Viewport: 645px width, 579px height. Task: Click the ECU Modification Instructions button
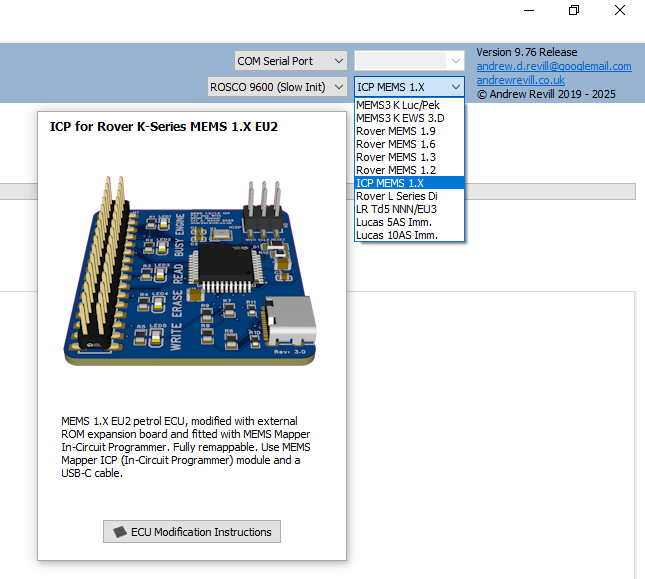click(x=192, y=532)
